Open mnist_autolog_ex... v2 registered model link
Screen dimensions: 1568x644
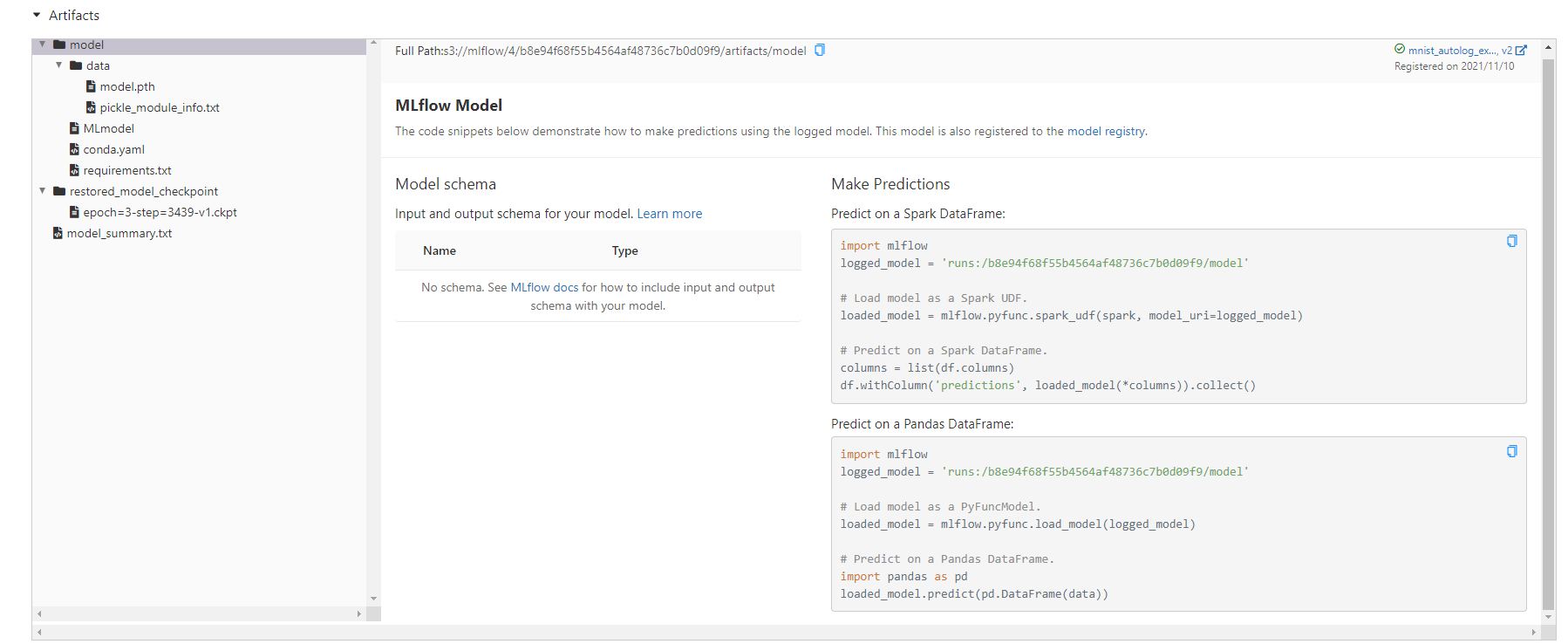point(1460,50)
